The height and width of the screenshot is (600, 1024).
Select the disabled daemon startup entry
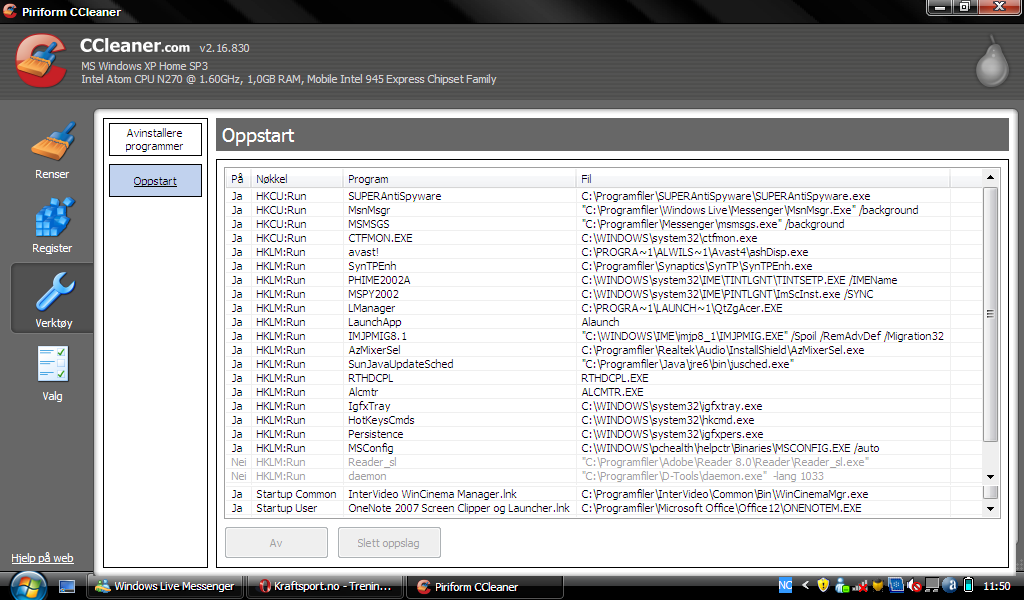[x=603, y=477]
